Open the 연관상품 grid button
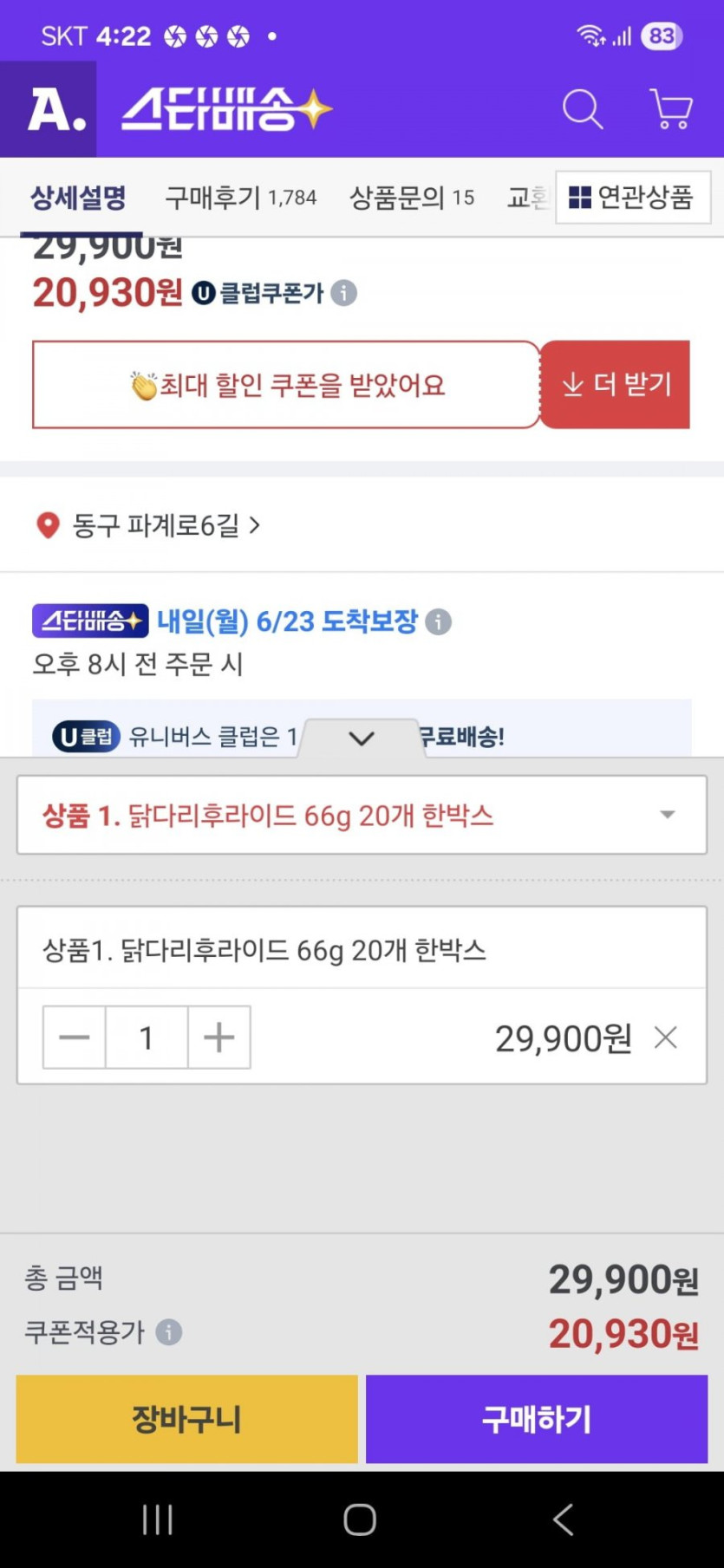Viewport: 724px width, 1568px height. [x=632, y=198]
